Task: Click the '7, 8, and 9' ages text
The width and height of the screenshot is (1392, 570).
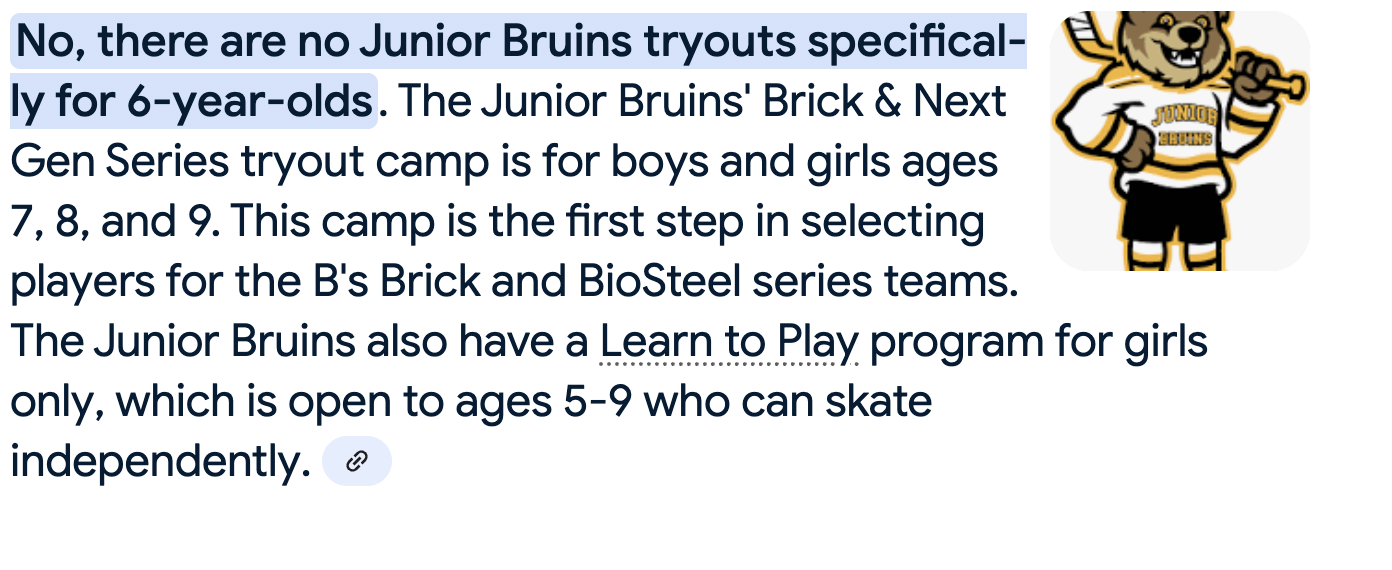Action: (114, 222)
